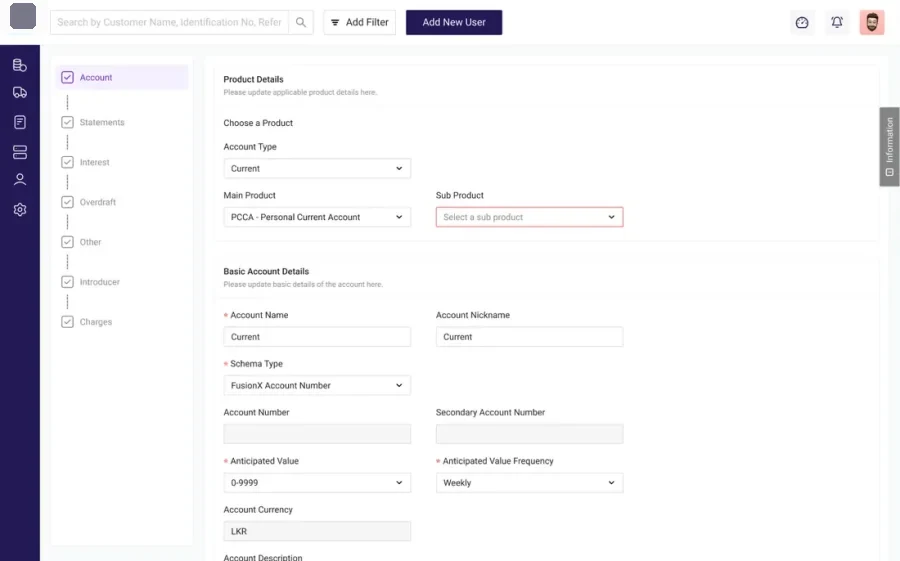Click the app logo square

click(x=23, y=16)
